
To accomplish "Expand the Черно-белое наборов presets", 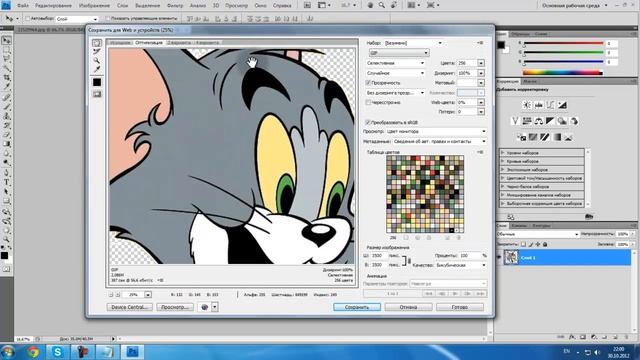I will pos(503,187).
